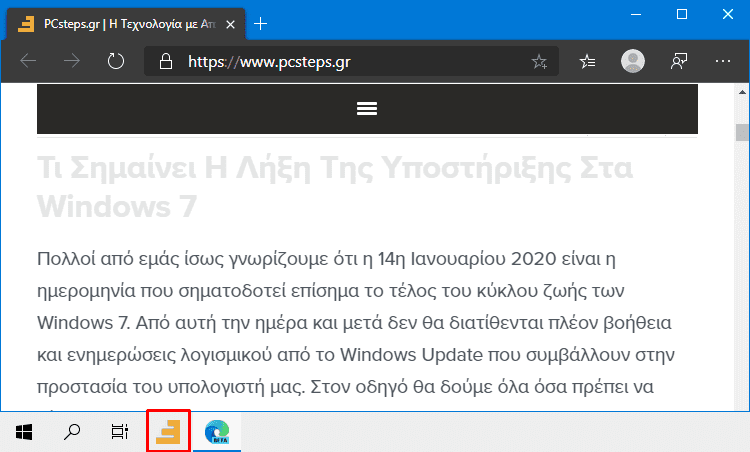Maximize the Edge browser window
The image size is (750, 452).
(682, 14)
